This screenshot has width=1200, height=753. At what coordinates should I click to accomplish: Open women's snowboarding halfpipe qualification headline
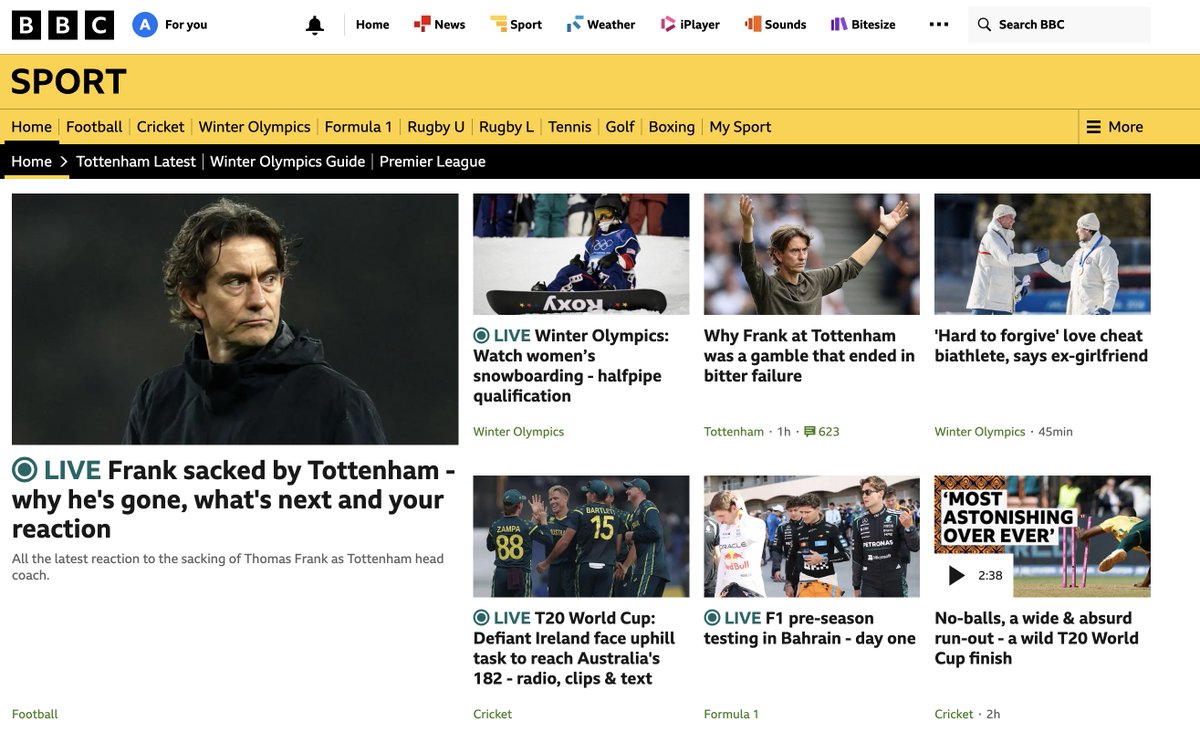click(x=571, y=366)
